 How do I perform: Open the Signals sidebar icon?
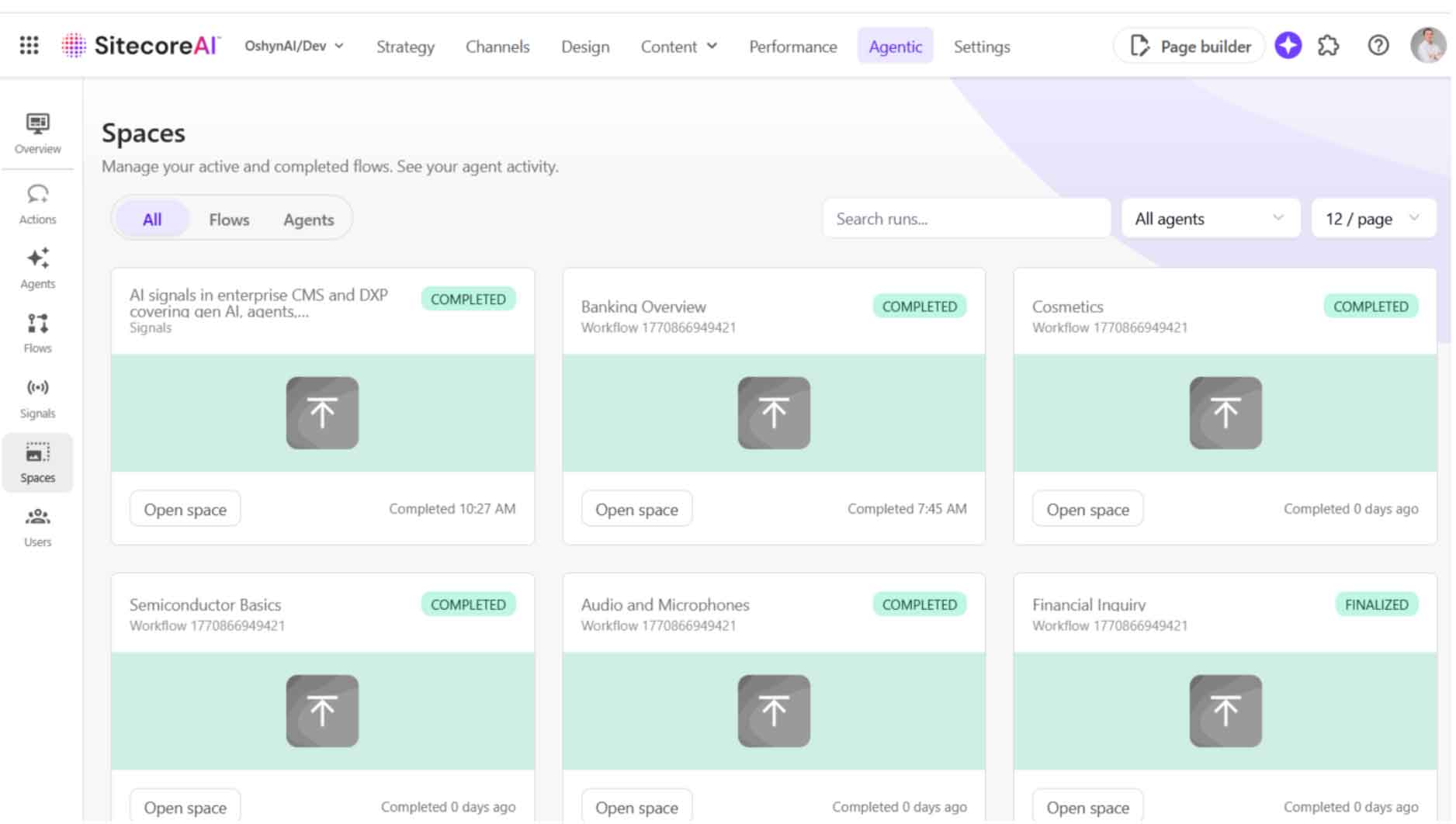37,398
